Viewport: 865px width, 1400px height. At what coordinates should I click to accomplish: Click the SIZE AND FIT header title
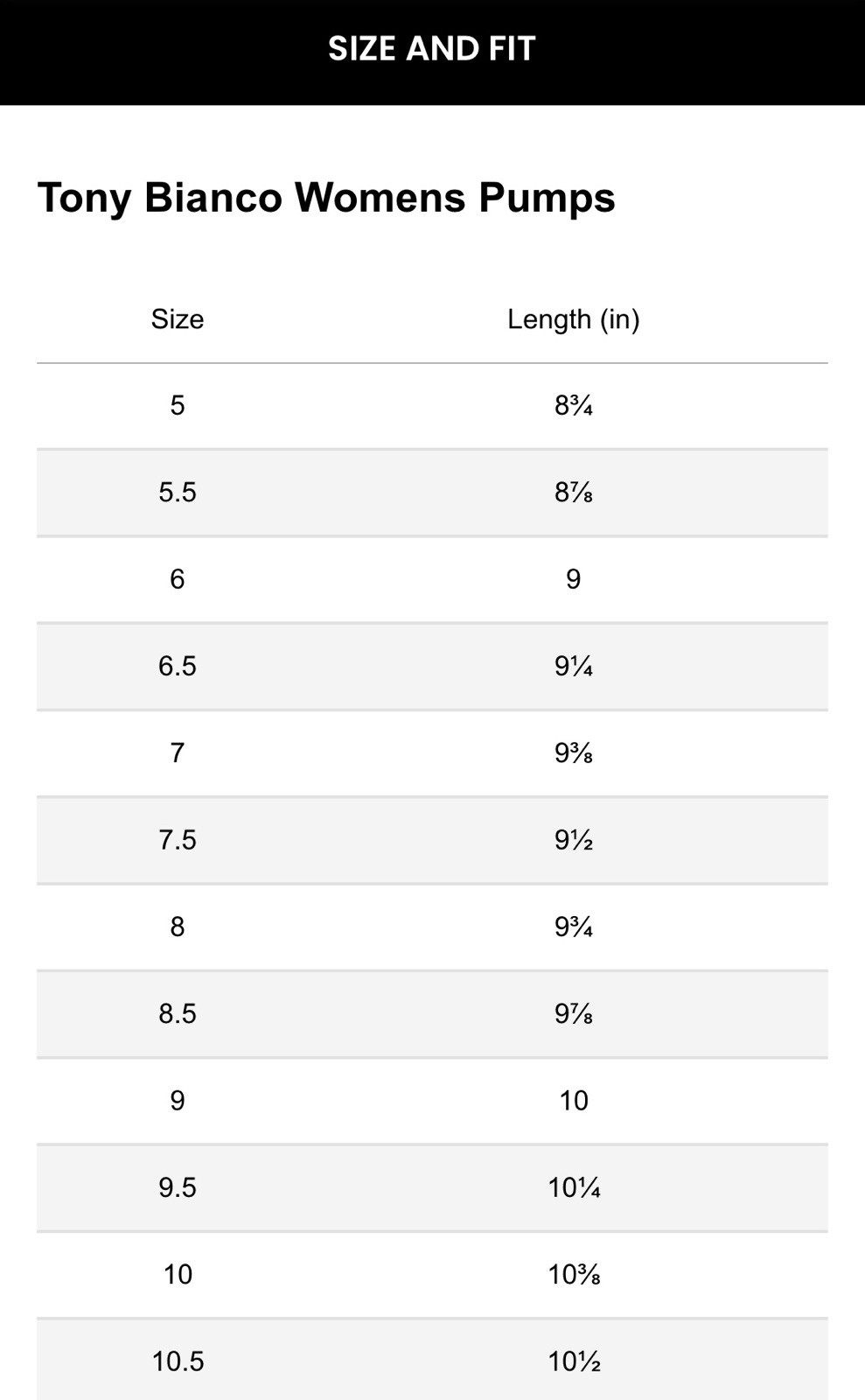(x=432, y=49)
